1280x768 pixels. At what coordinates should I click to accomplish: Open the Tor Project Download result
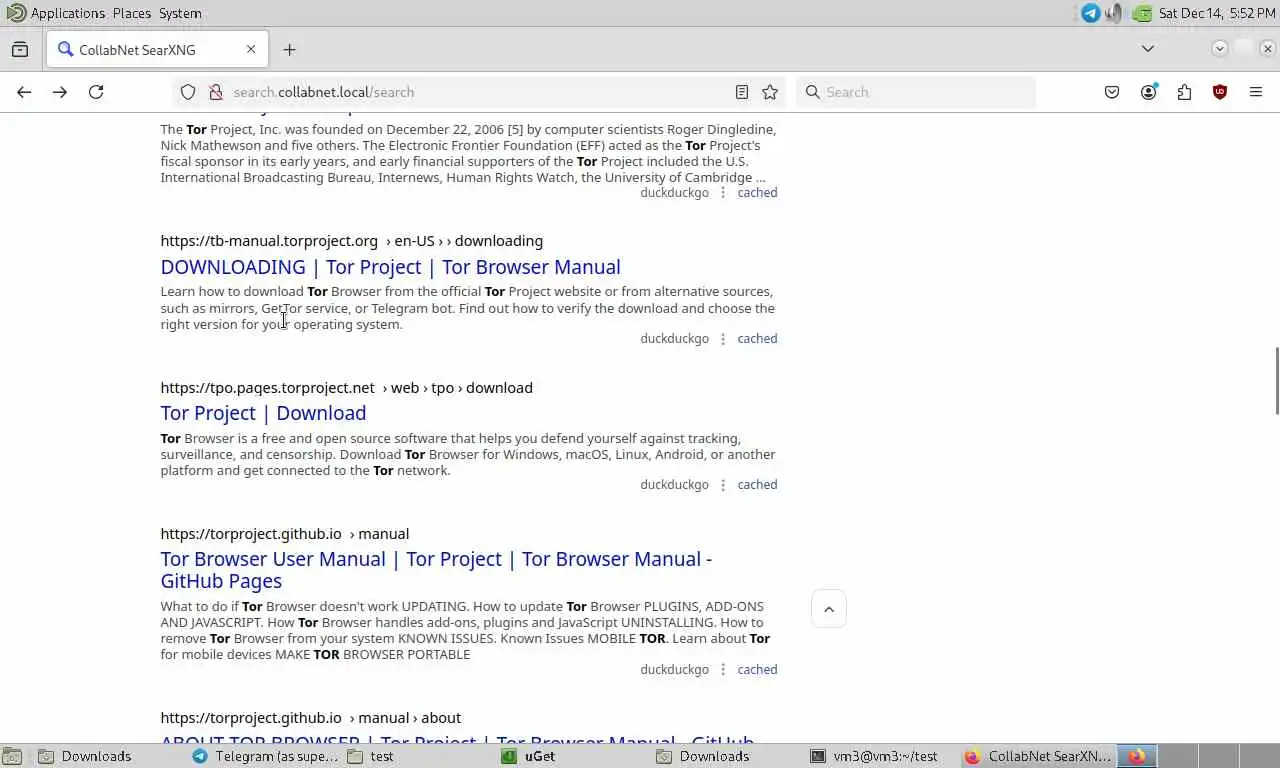(x=263, y=413)
